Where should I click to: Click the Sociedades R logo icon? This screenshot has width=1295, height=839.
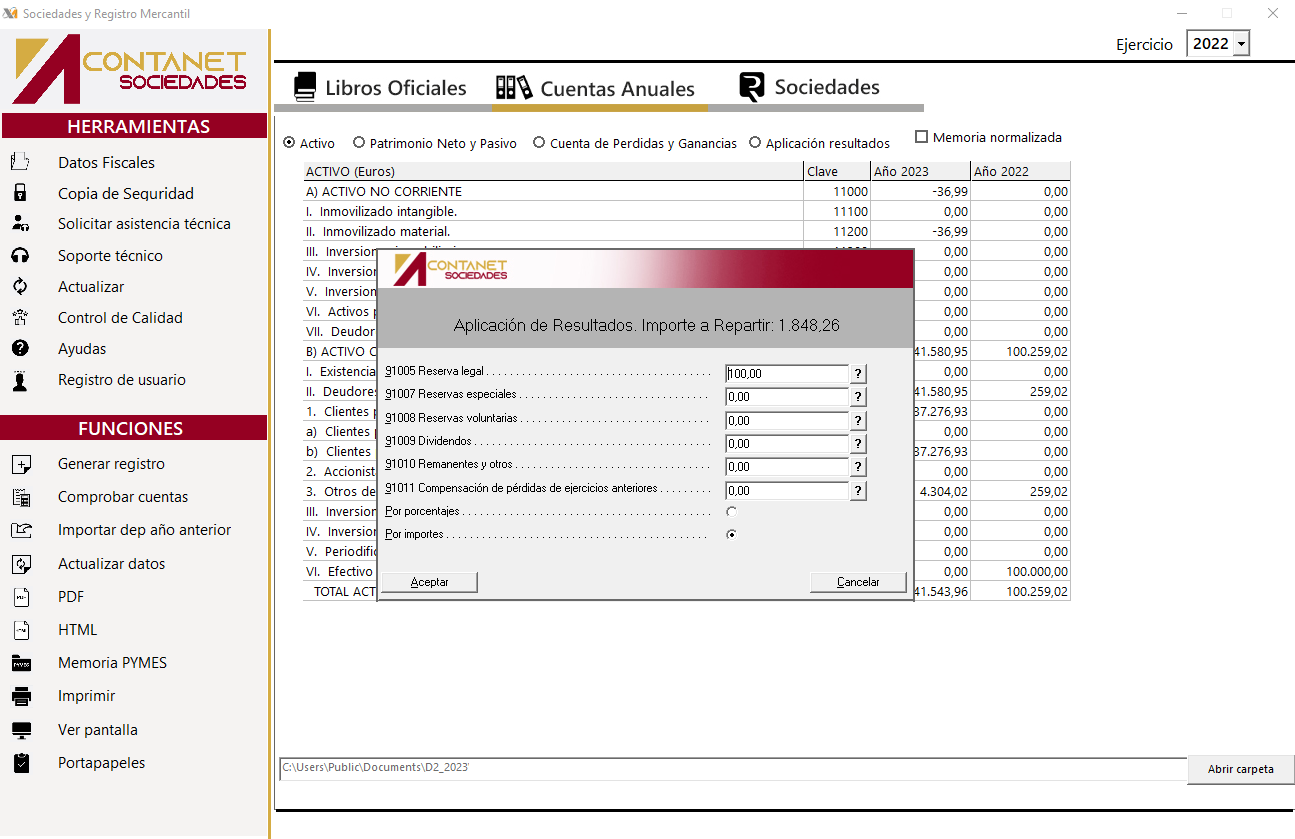pos(752,87)
